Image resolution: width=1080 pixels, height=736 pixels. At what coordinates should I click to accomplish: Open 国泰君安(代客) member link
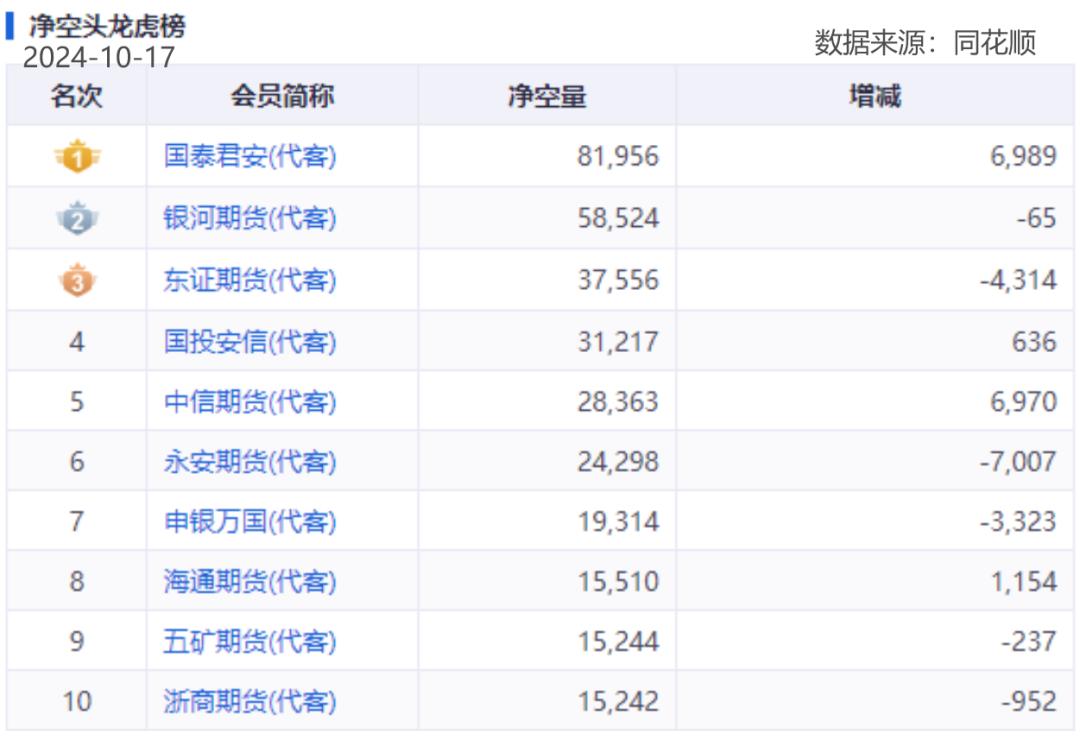click(250, 157)
